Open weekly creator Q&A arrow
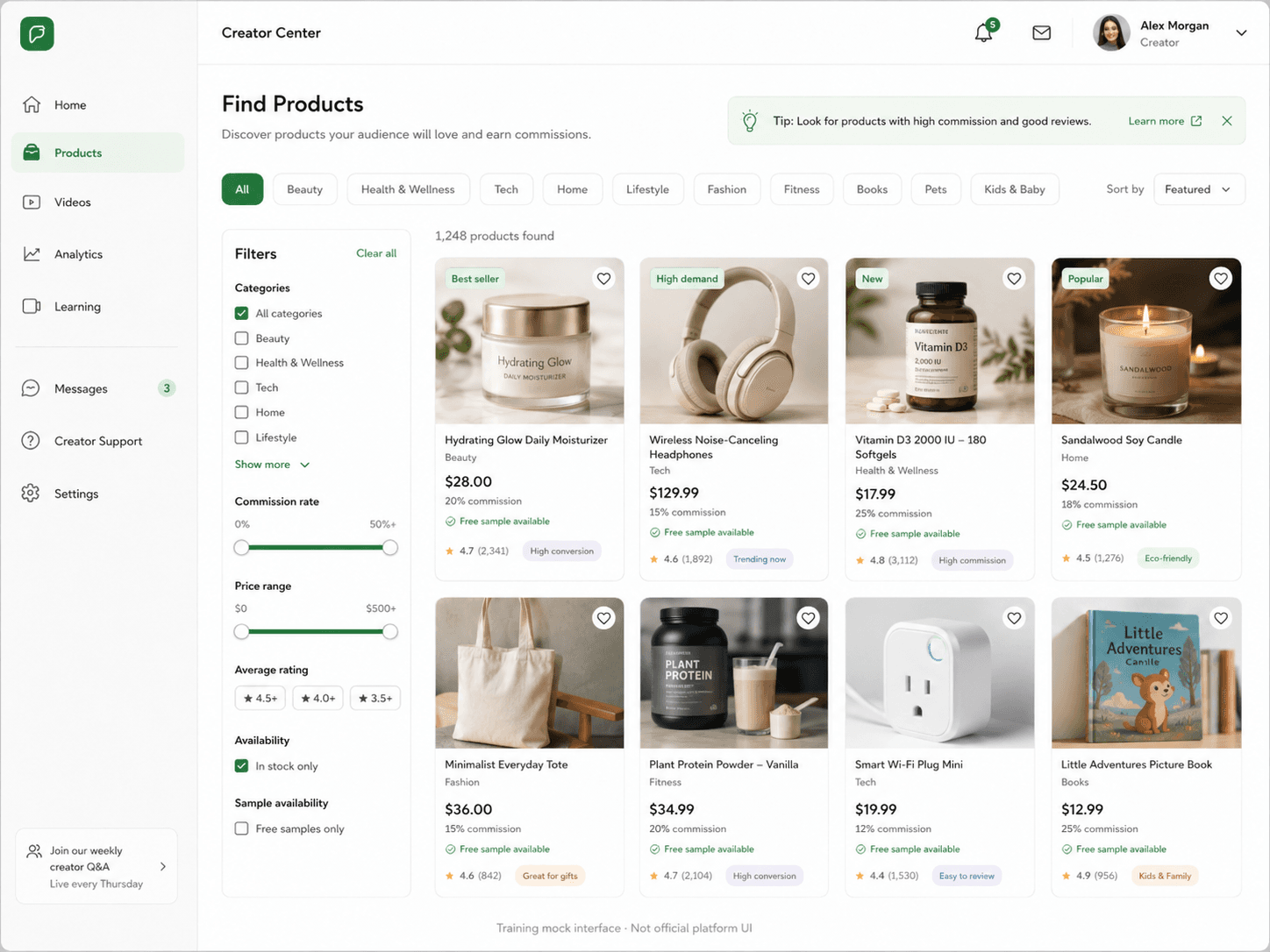The image size is (1270, 952). [x=163, y=867]
